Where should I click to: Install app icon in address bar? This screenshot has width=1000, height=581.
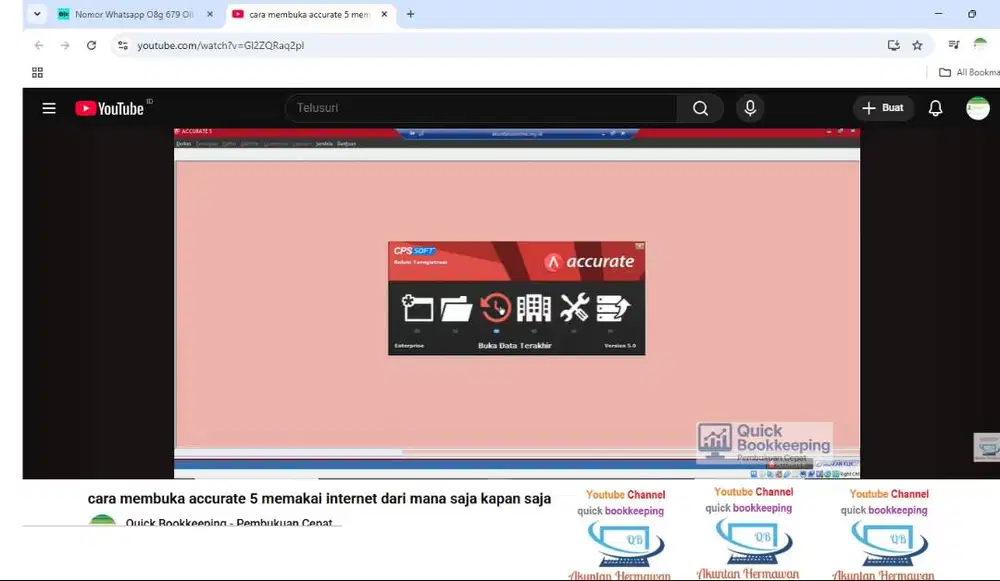pos(893,45)
